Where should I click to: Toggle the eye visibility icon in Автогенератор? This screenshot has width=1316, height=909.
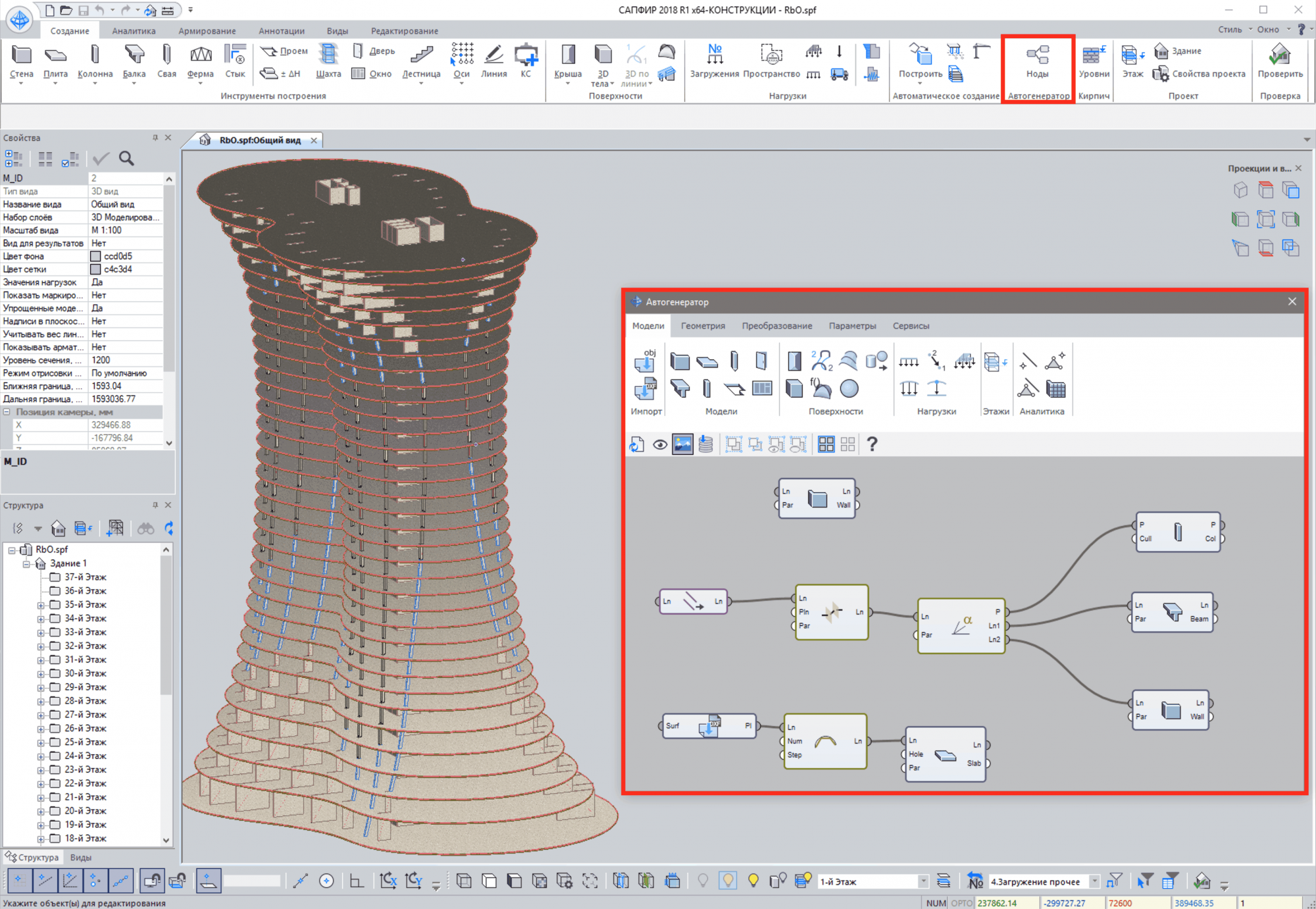660,445
